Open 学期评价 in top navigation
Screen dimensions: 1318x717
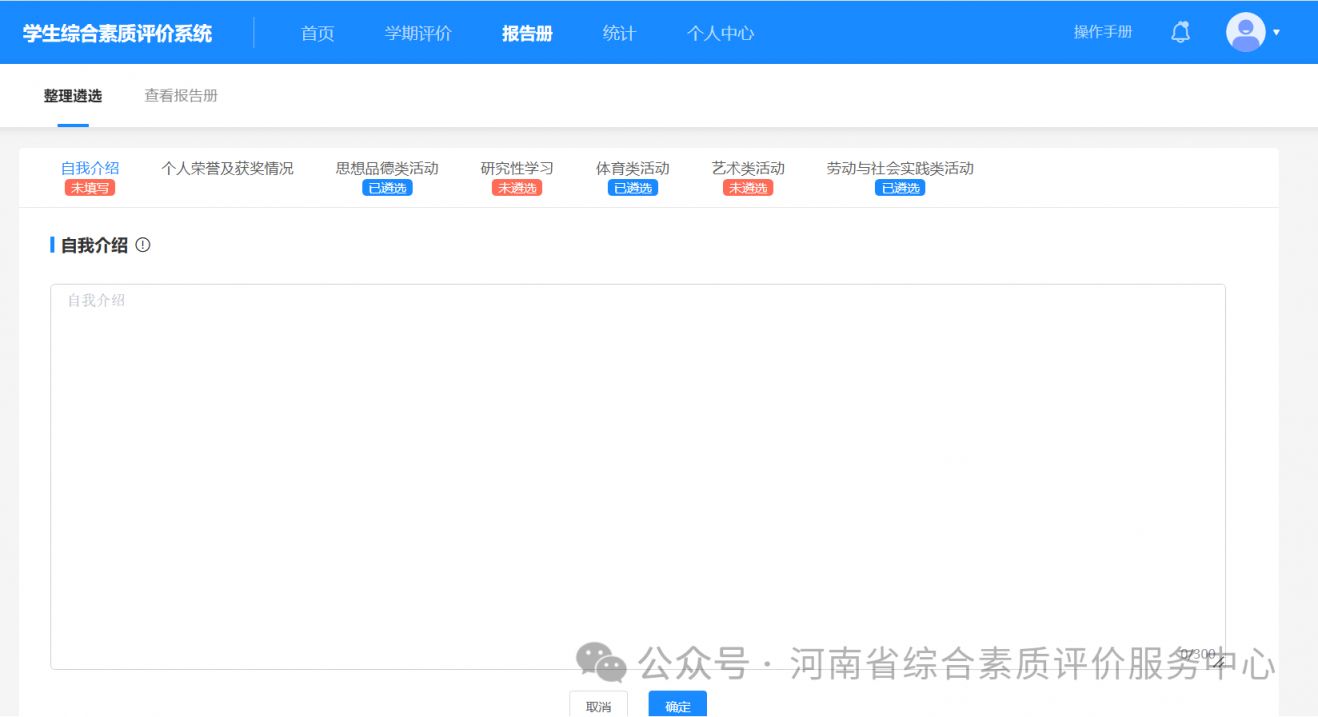[x=418, y=33]
